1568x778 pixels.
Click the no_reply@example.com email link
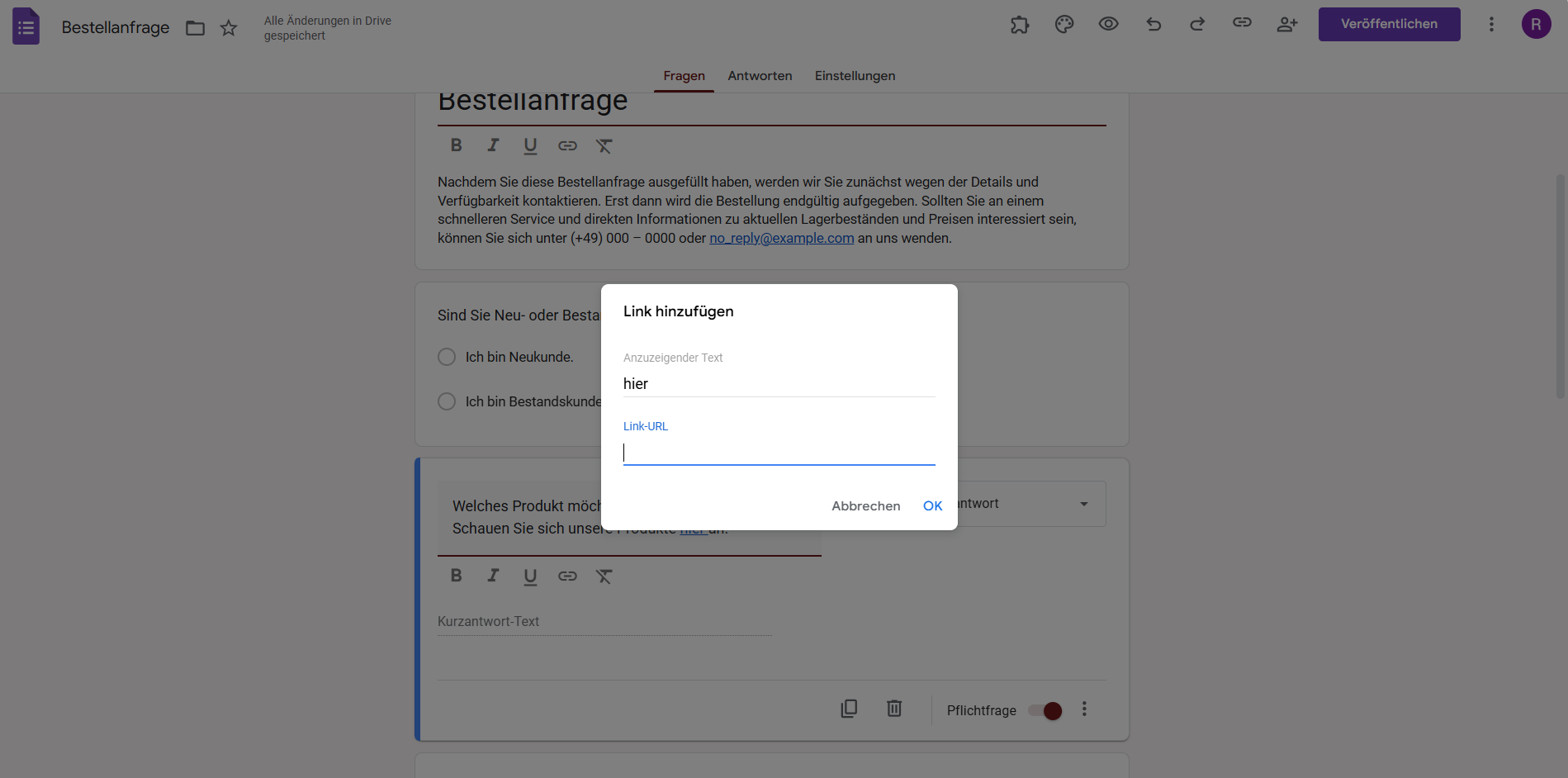click(781, 238)
